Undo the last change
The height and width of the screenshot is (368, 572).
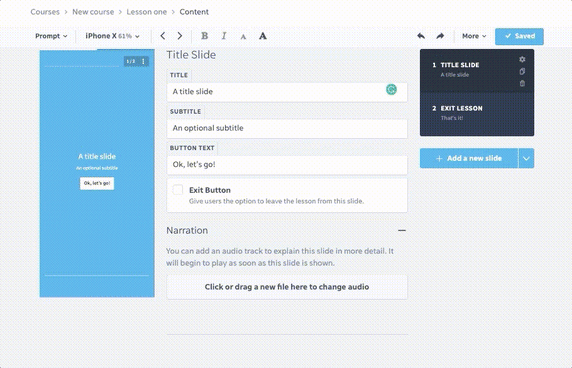[x=421, y=36]
